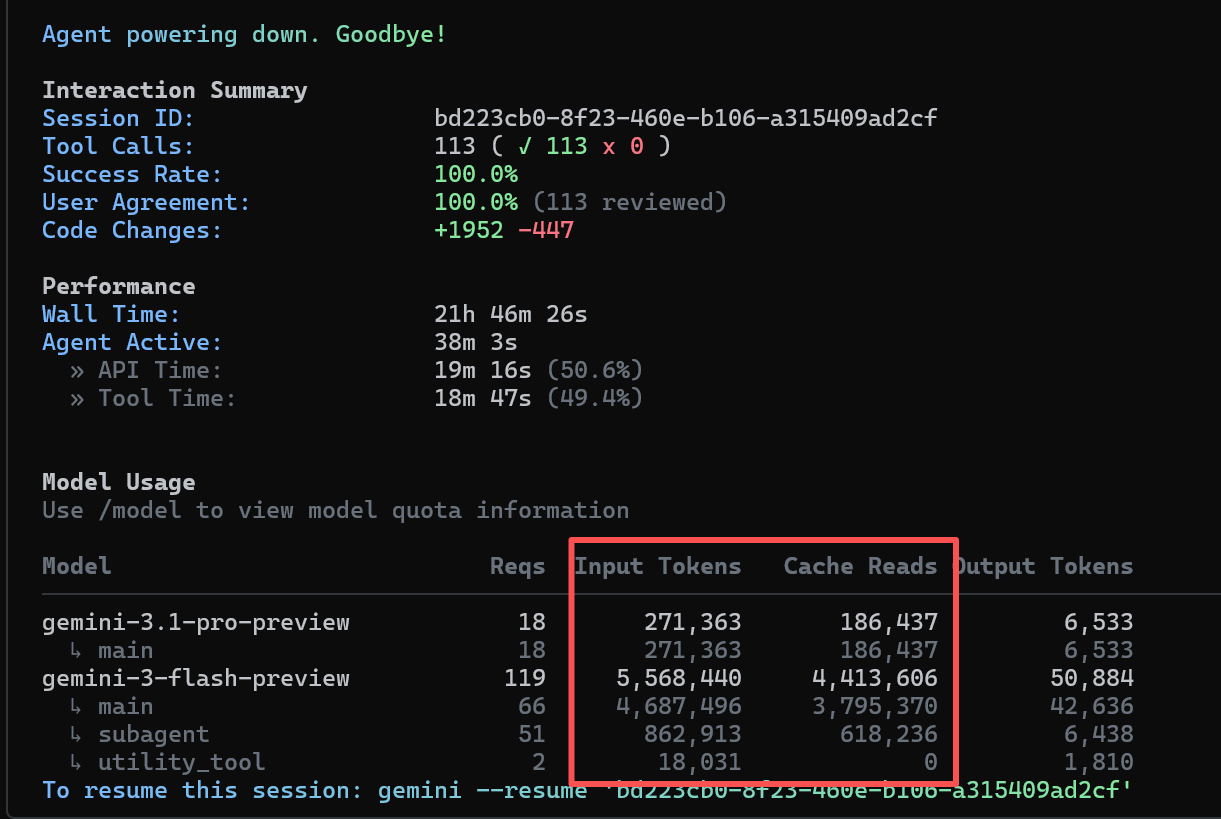This screenshot has height=819, width=1221.
Task: Select the "gemini-3-flash-preview" model name
Action: click(196, 678)
